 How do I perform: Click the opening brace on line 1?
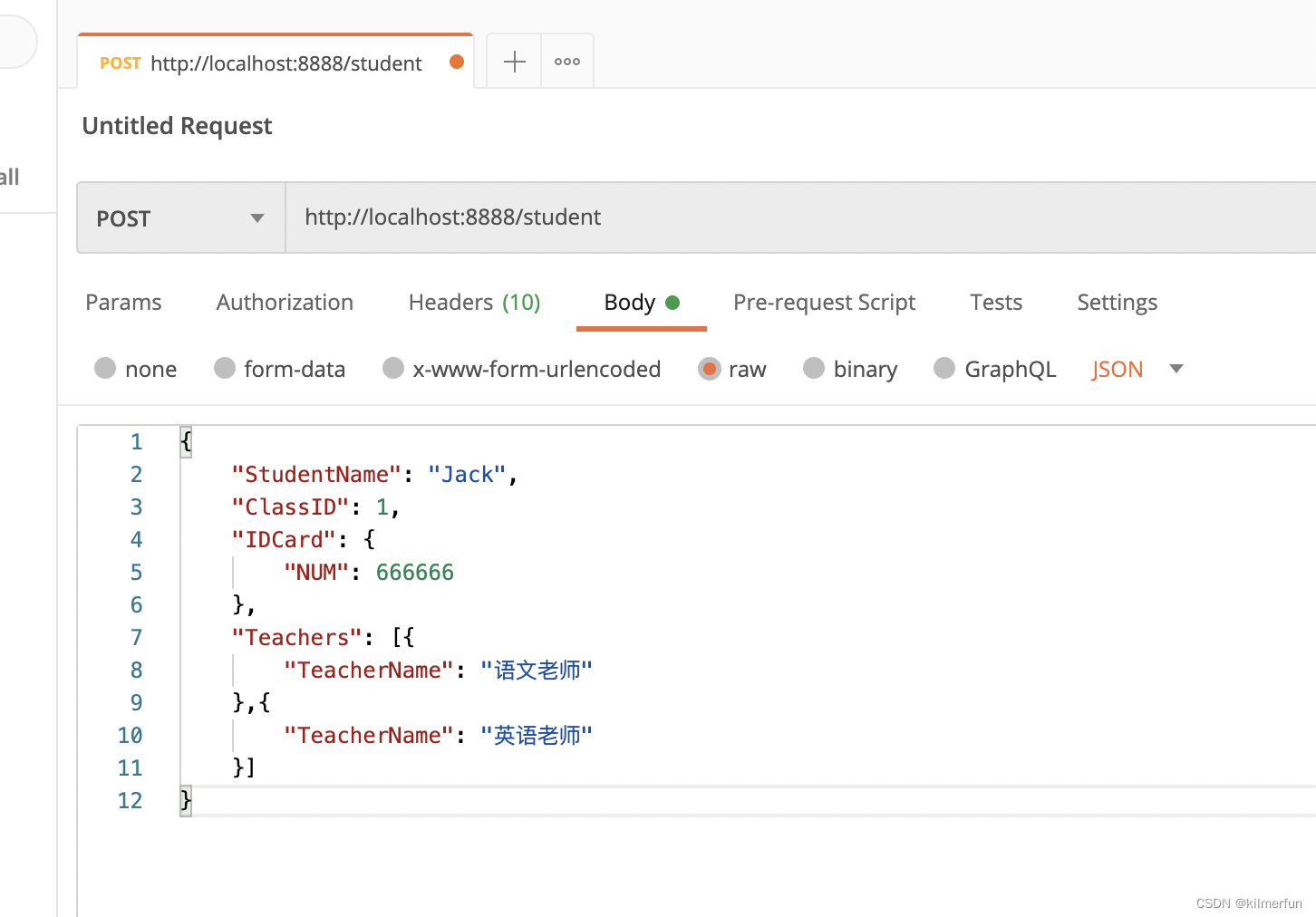[186, 441]
